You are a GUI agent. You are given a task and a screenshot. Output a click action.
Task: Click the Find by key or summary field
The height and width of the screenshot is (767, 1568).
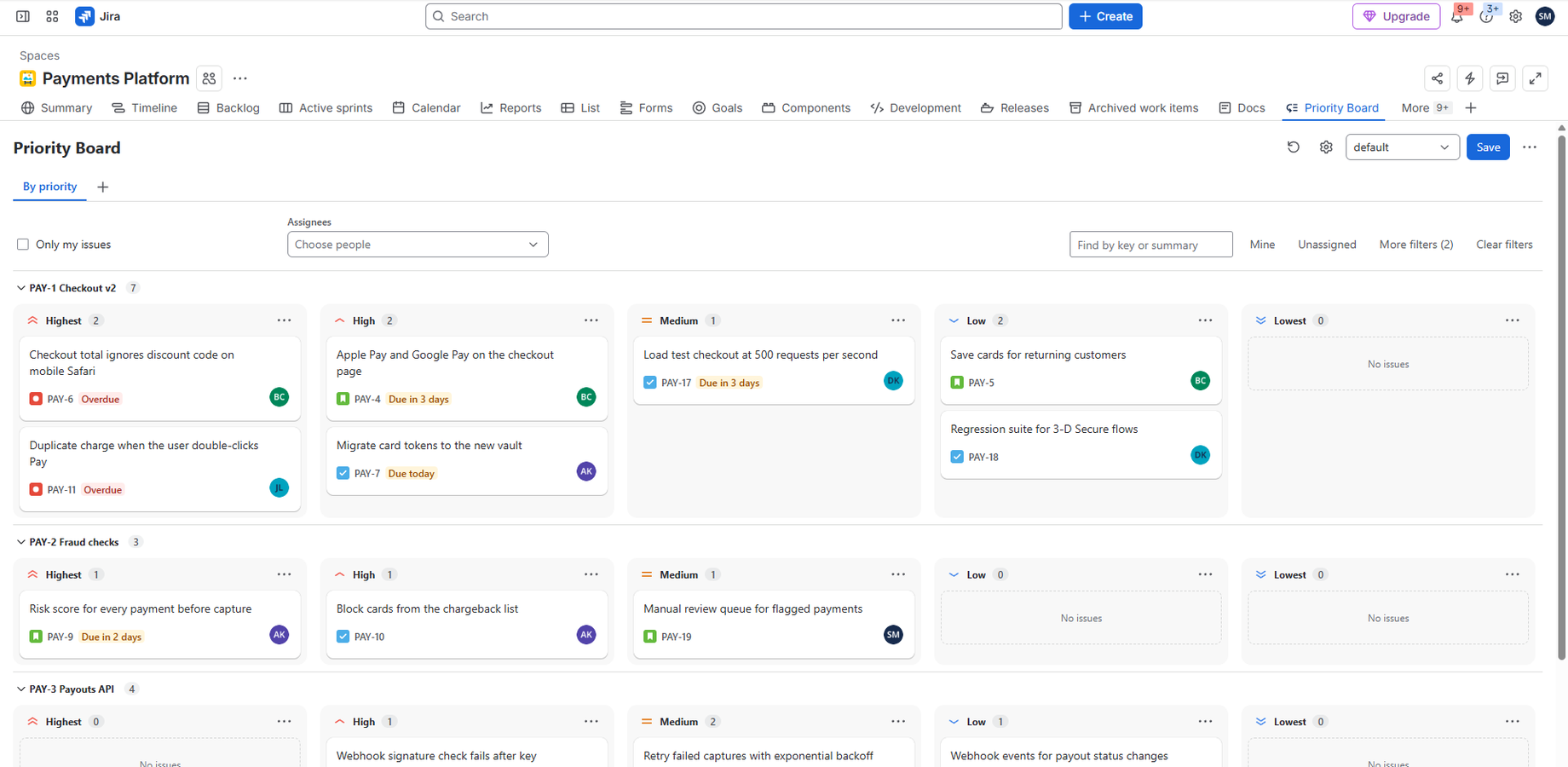[1150, 245]
